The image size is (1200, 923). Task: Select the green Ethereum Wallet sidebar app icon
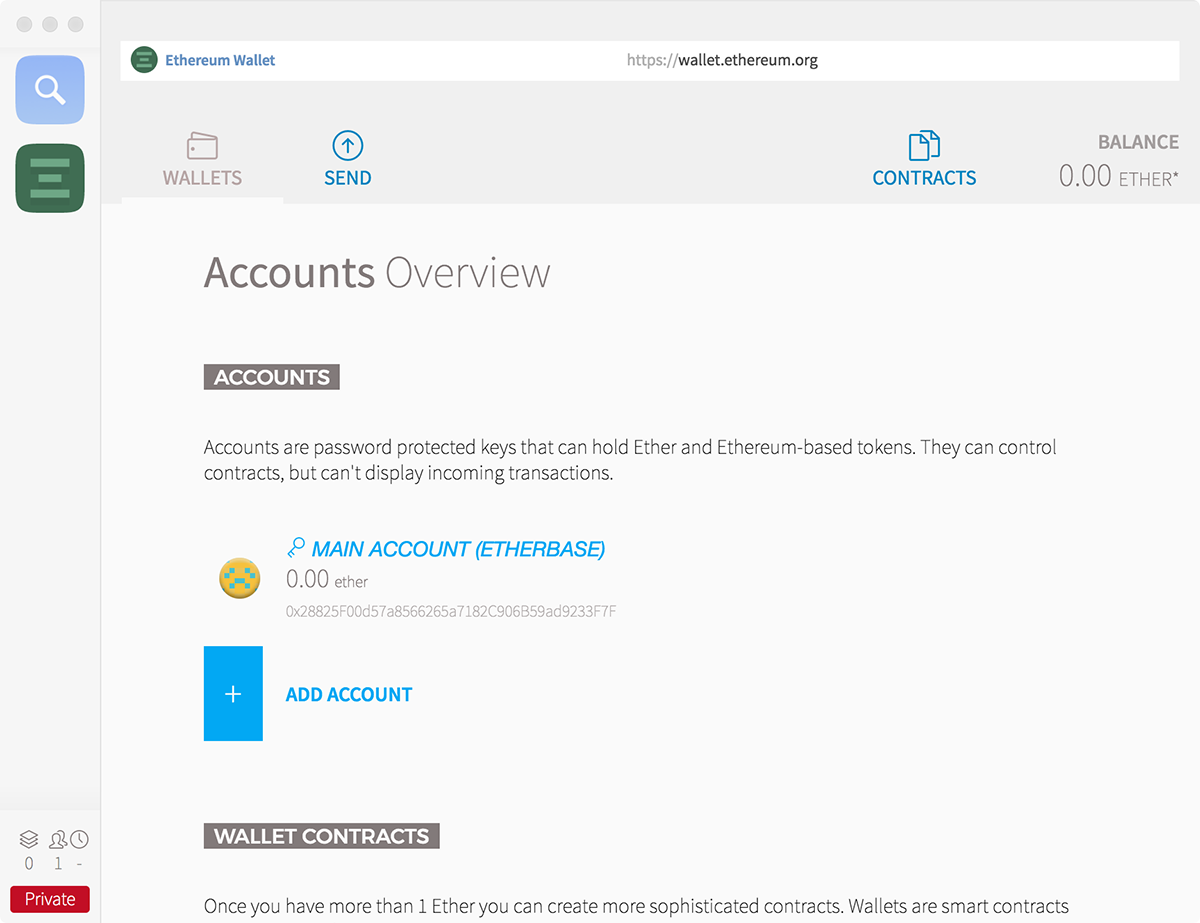pyautogui.click(x=50, y=178)
